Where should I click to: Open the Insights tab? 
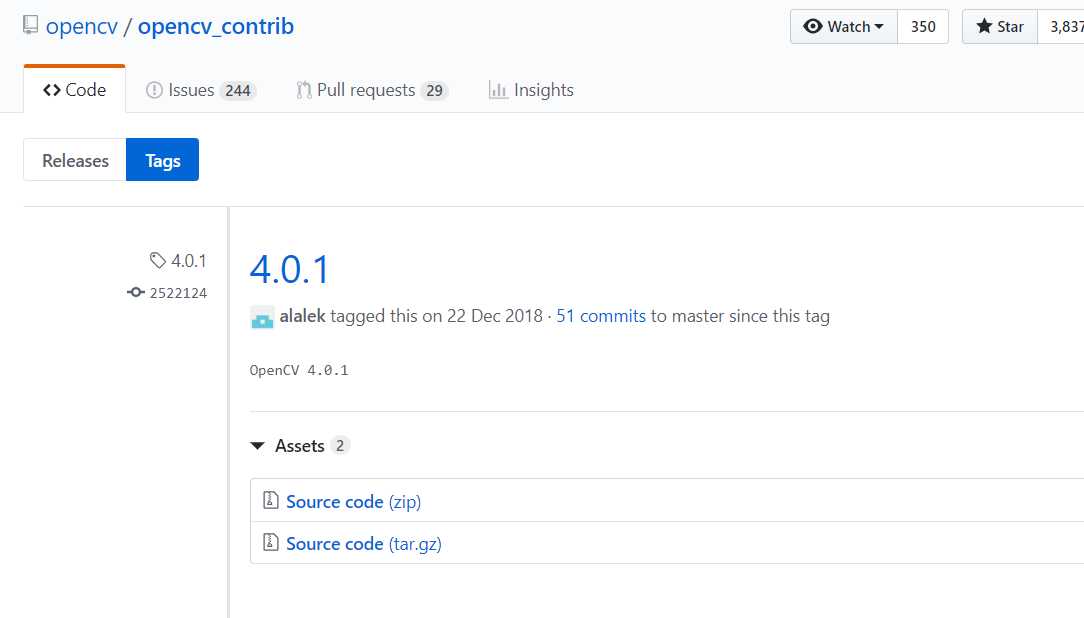[531, 90]
